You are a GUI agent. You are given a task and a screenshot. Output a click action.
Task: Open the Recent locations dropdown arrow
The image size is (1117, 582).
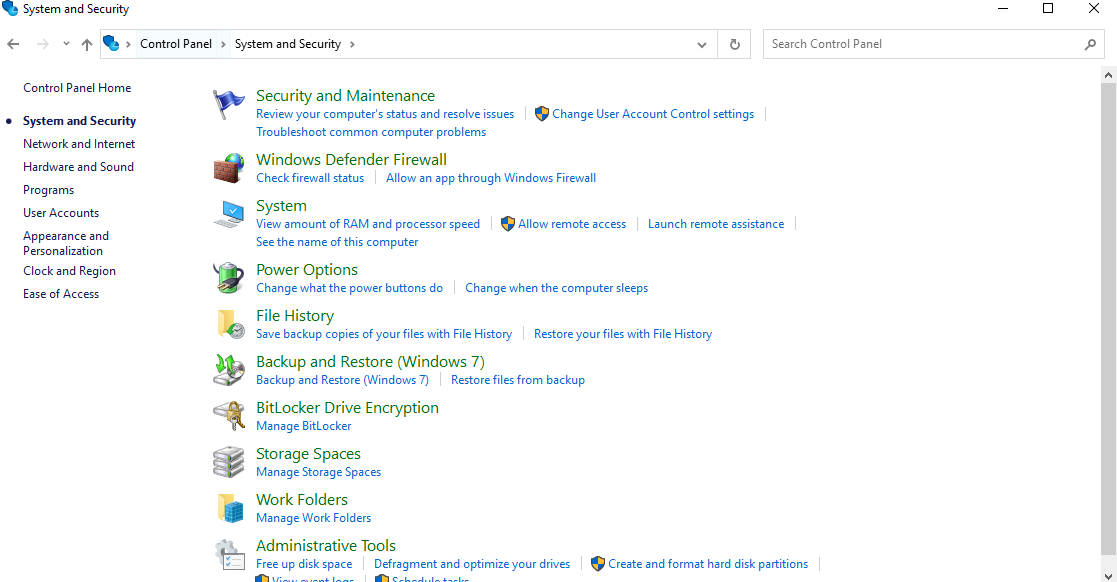[x=66, y=44]
